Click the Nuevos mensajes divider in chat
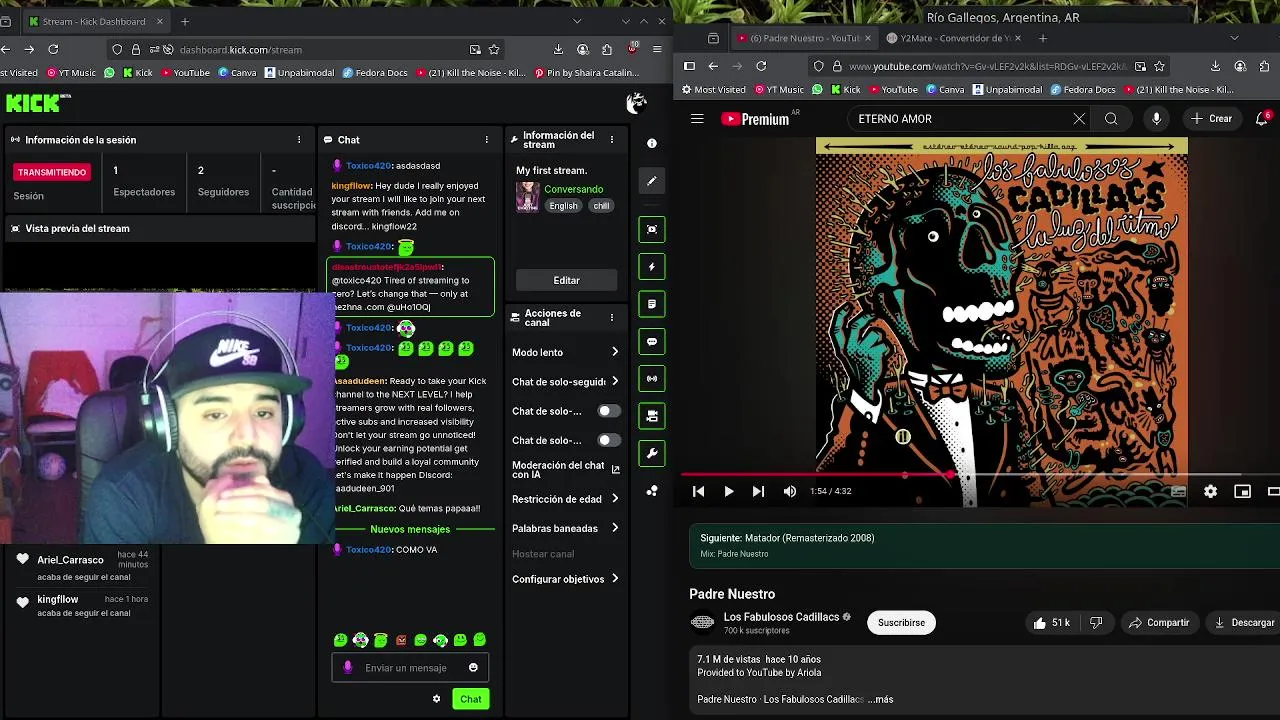Viewport: 1280px width, 720px height. 411,529
